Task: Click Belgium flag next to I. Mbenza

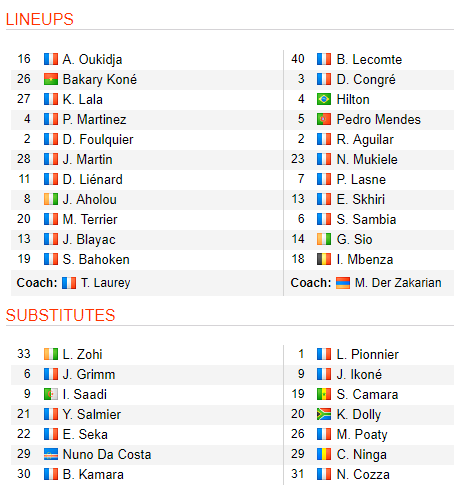Action: 324,259
